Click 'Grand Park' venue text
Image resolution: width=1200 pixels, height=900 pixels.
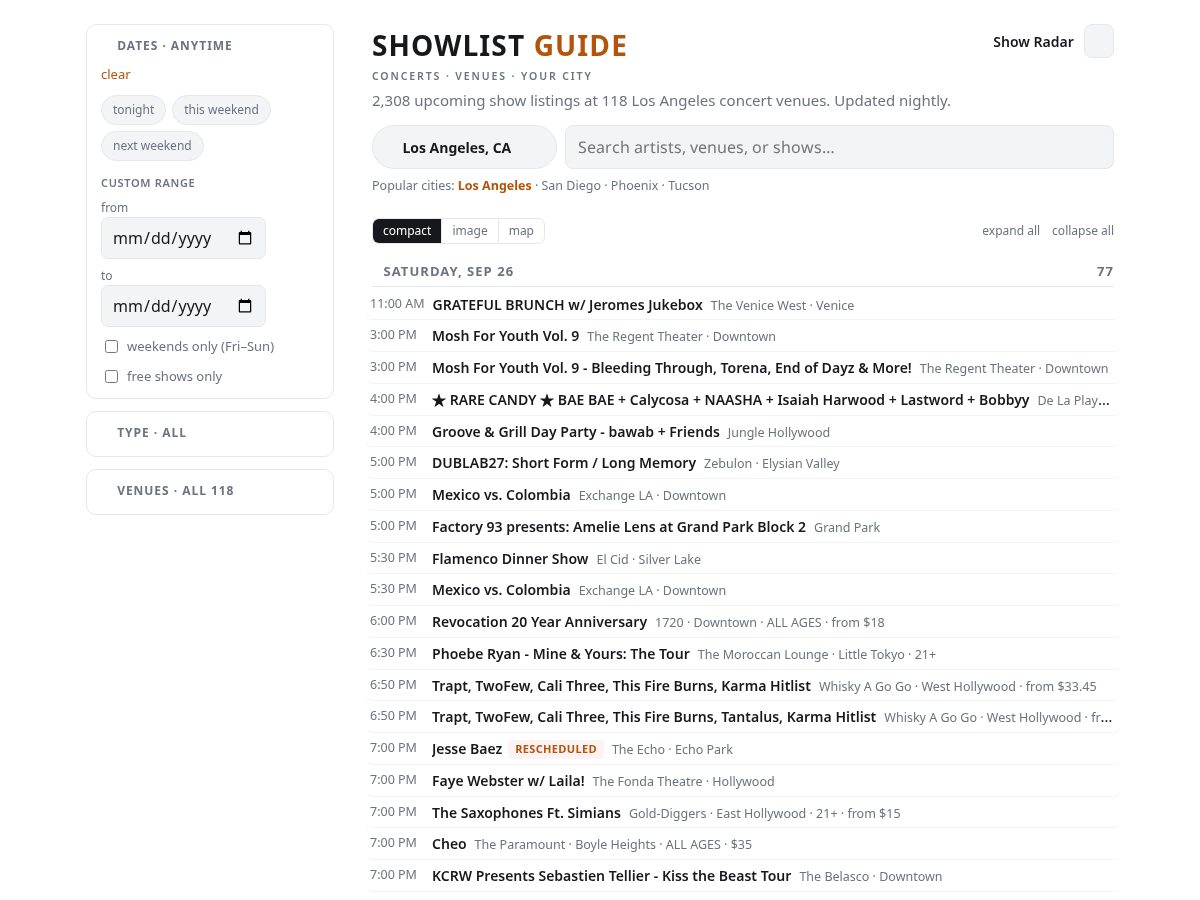(x=847, y=528)
